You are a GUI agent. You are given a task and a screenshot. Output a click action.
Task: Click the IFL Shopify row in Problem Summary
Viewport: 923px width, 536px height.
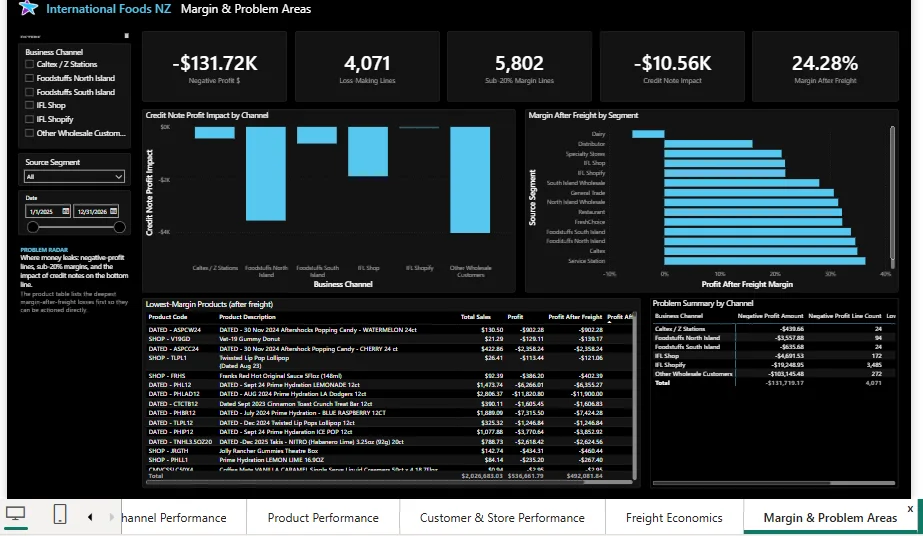[x=774, y=365]
